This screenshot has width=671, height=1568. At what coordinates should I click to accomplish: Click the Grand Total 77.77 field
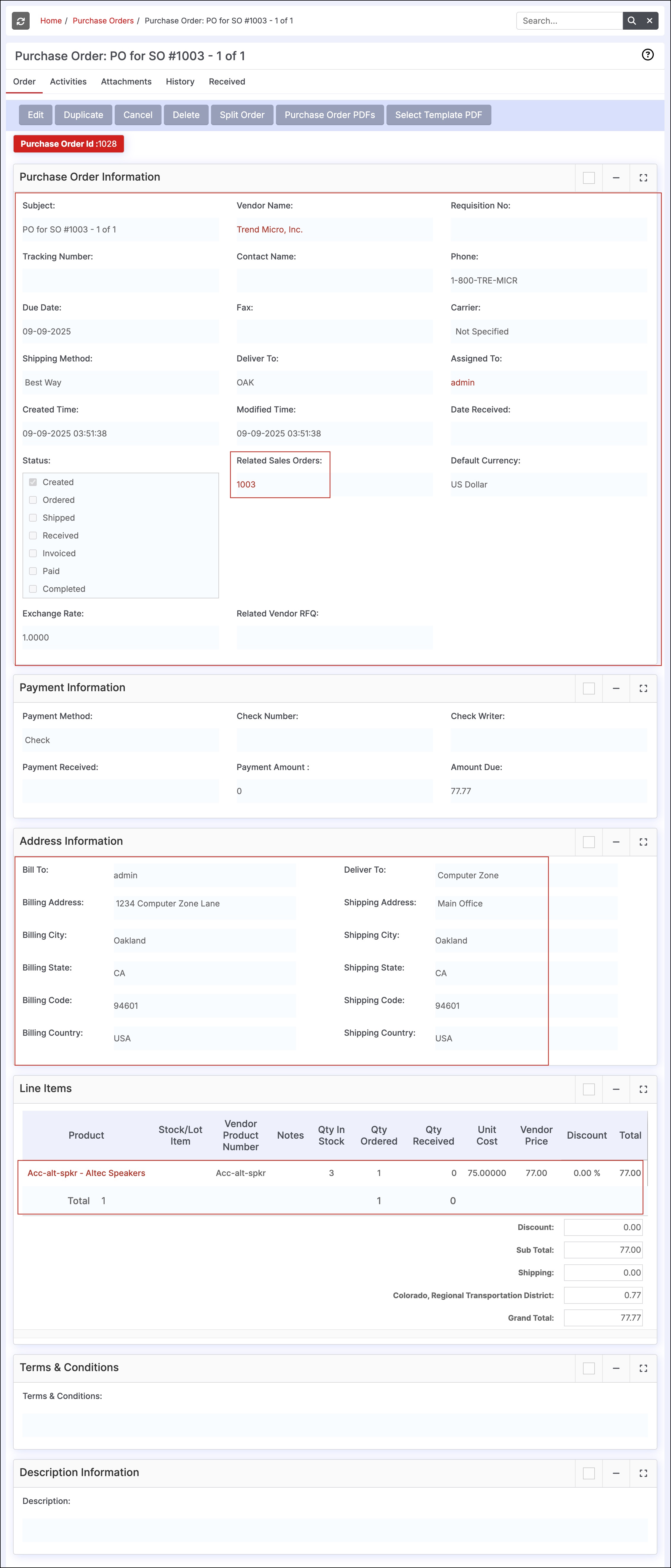coord(603,1318)
